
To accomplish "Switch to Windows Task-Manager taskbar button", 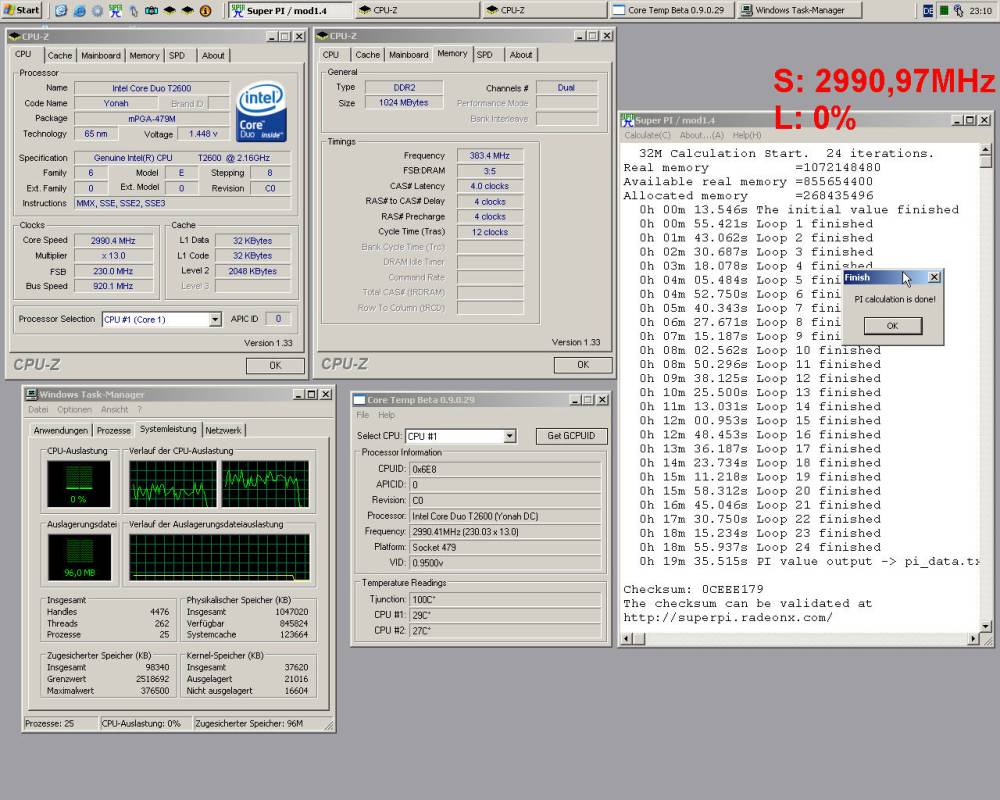I will pos(800,10).
